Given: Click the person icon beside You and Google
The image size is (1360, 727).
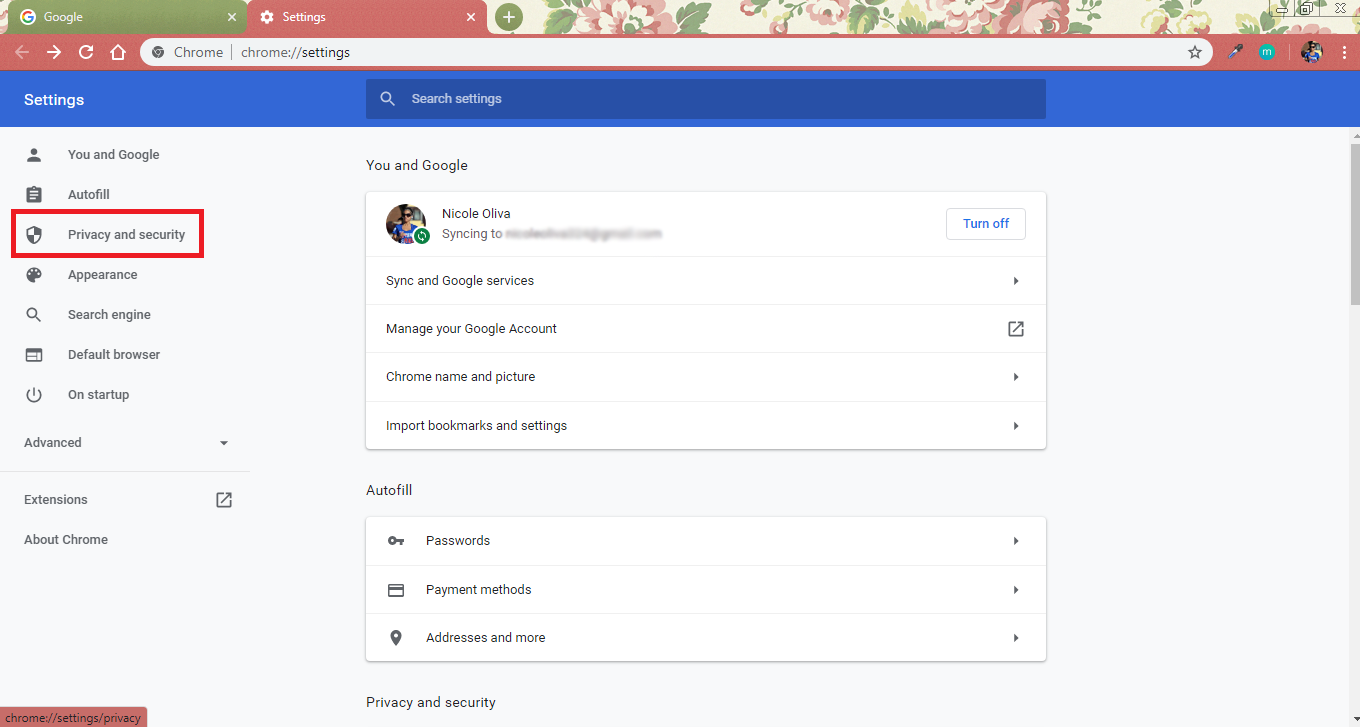Looking at the screenshot, I should (34, 155).
